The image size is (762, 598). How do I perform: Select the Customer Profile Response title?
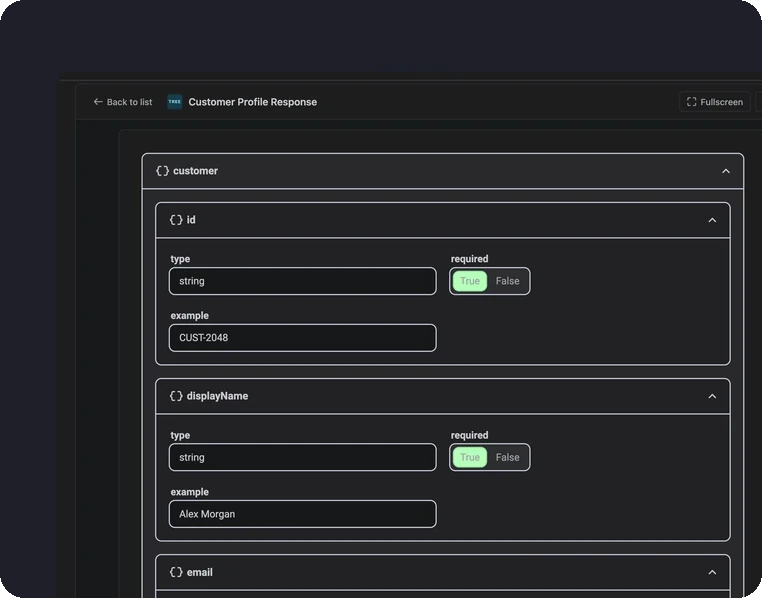[253, 102]
